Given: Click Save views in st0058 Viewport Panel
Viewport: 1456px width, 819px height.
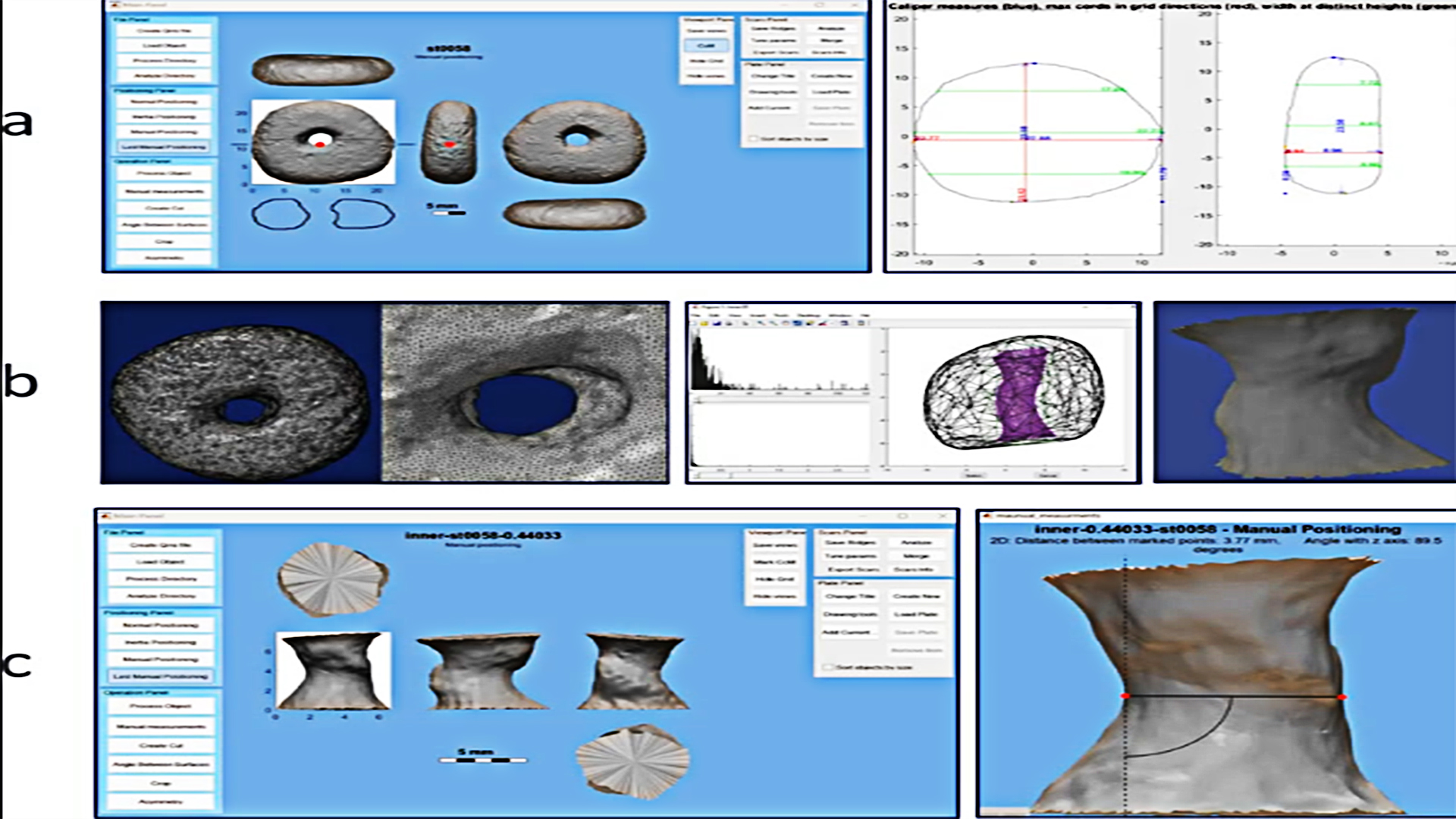Looking at the screenshot, I should (706, 31).
